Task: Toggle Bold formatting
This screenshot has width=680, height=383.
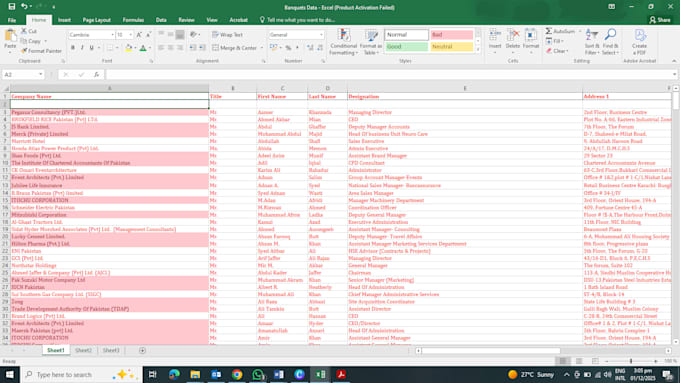Action: pos(72,48)
